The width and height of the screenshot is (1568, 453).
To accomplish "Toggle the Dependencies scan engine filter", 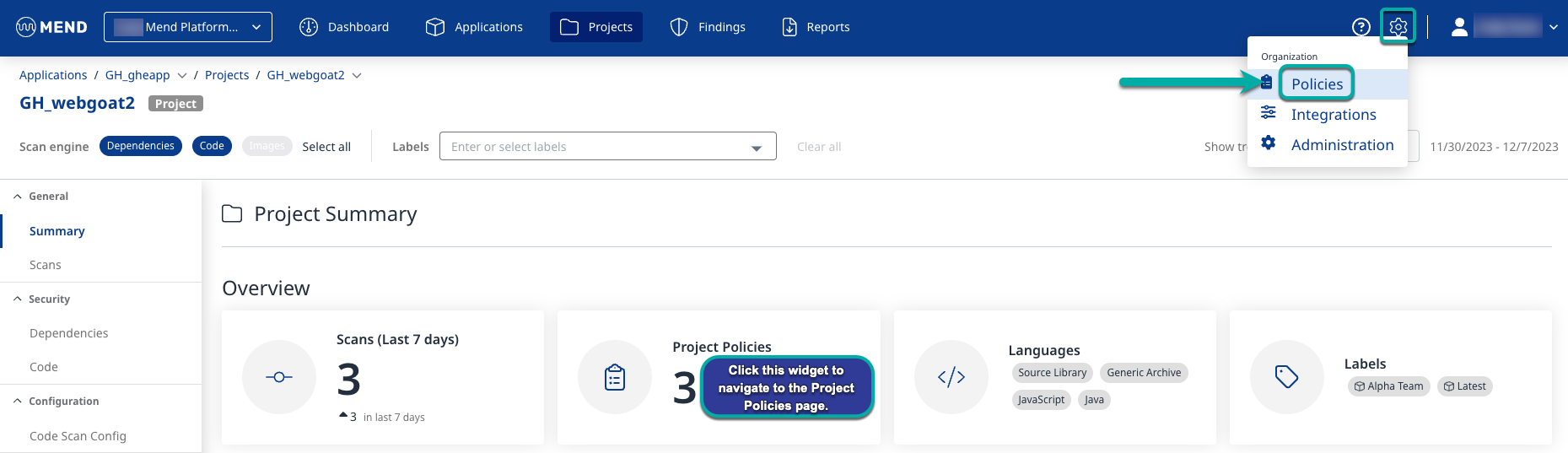I will [x=141, y=146].
